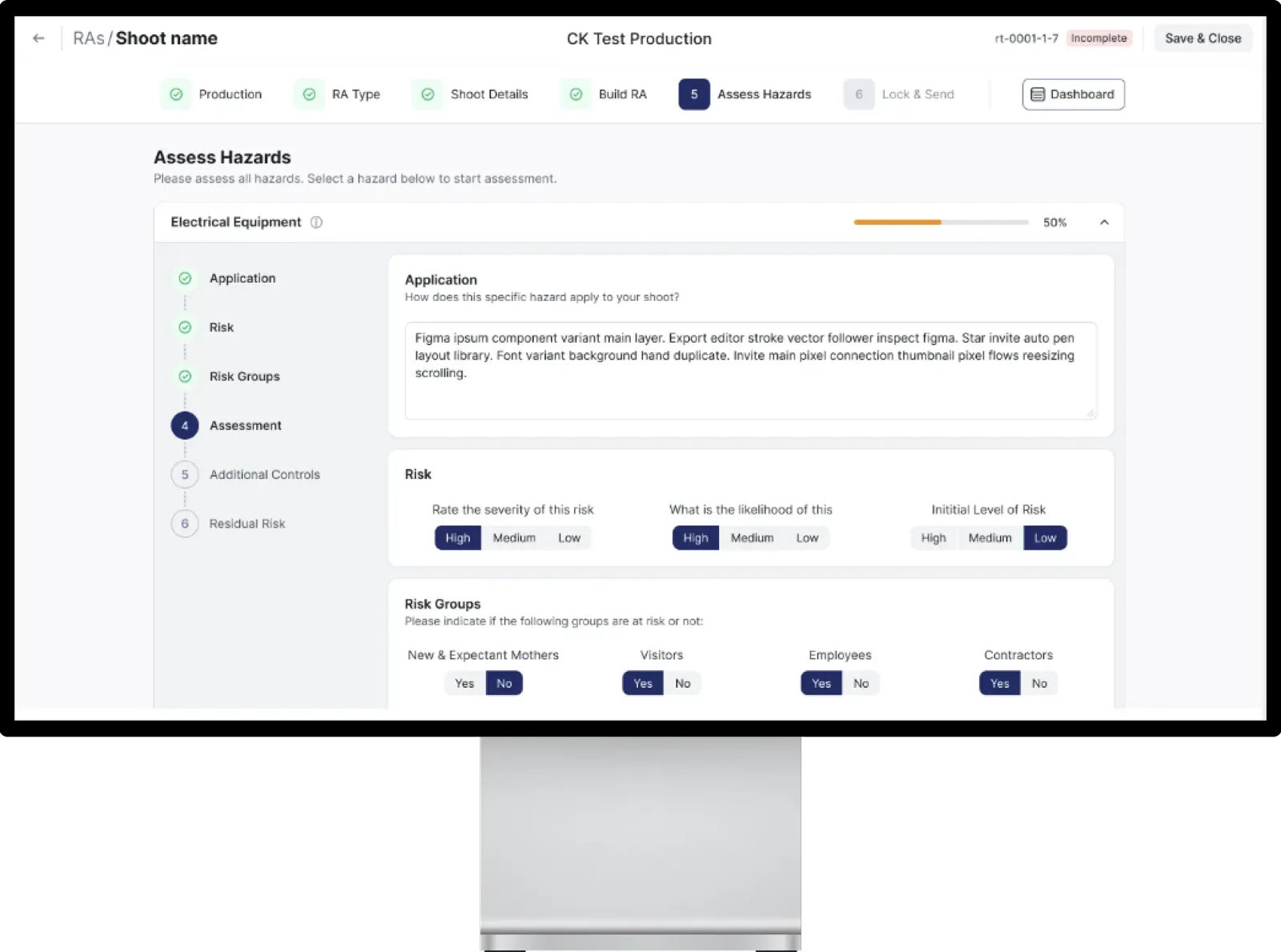Click the Risk sidebar checkmark icon
The height and width of the screenshot is (952, 1281).
[x=185, y=327]
